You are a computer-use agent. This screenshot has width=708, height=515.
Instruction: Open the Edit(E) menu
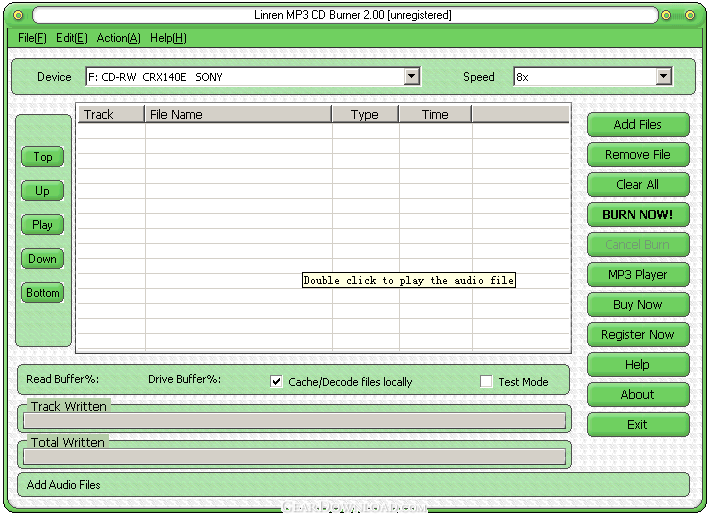(x=72, y=38)
